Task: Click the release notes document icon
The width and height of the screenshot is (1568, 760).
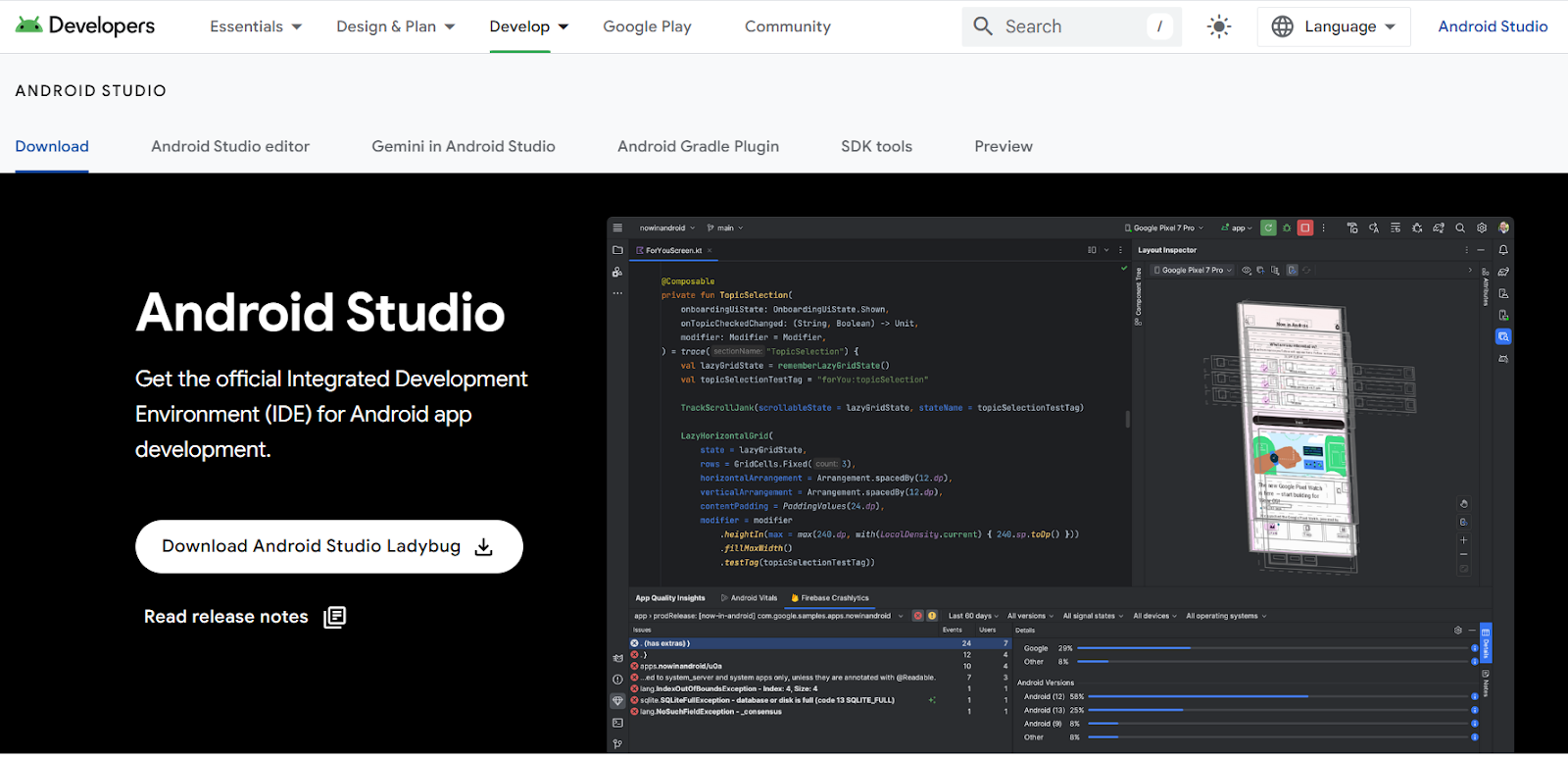Action: click(335, 617)
